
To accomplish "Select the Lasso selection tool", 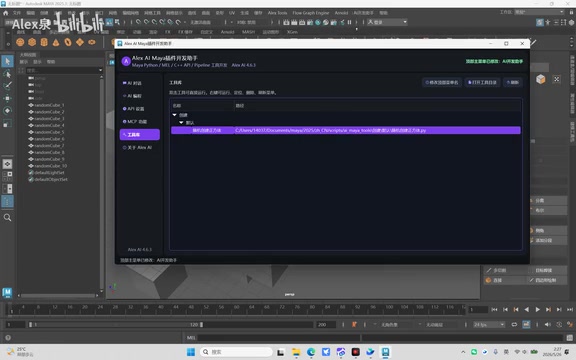I will (x=7, y=74).
